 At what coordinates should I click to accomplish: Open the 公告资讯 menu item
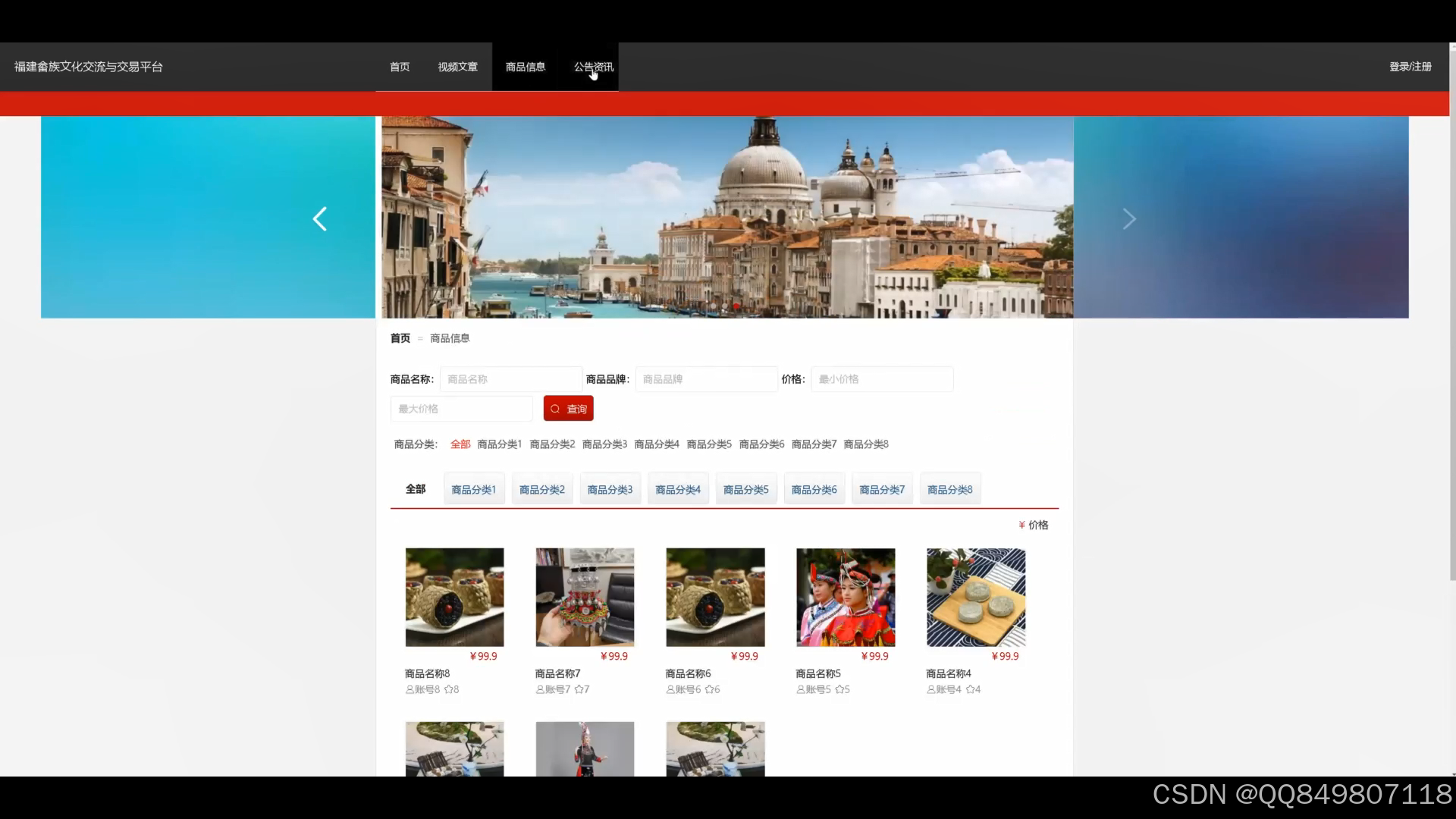click(x=593, y=67)
